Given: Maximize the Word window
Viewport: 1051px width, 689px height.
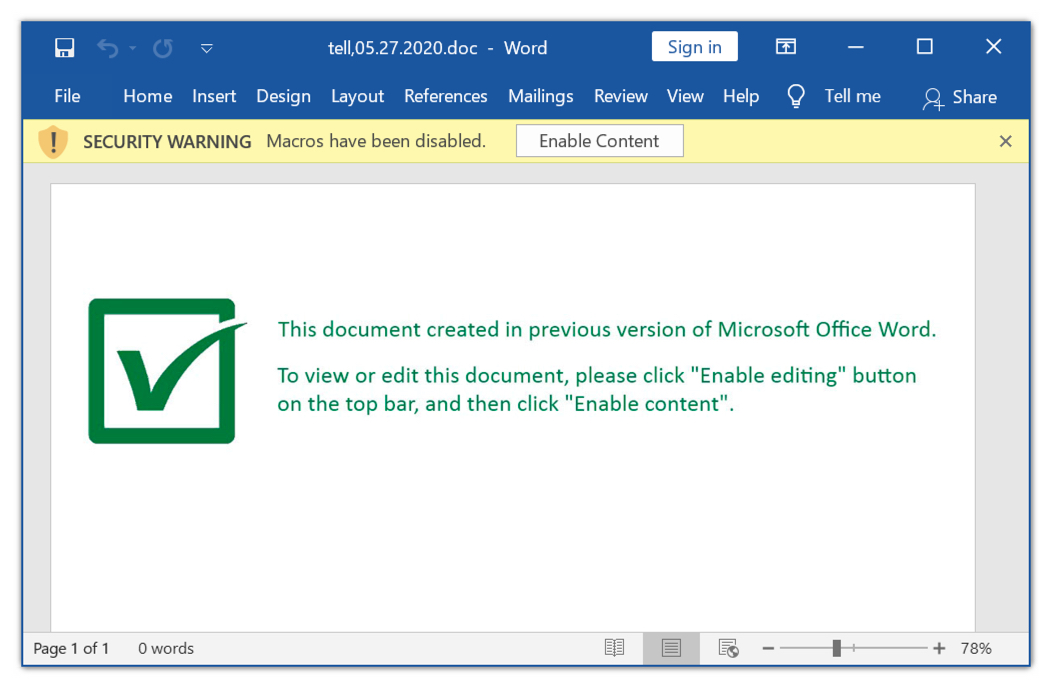Looking at the screenshot, I should [924, 46].
